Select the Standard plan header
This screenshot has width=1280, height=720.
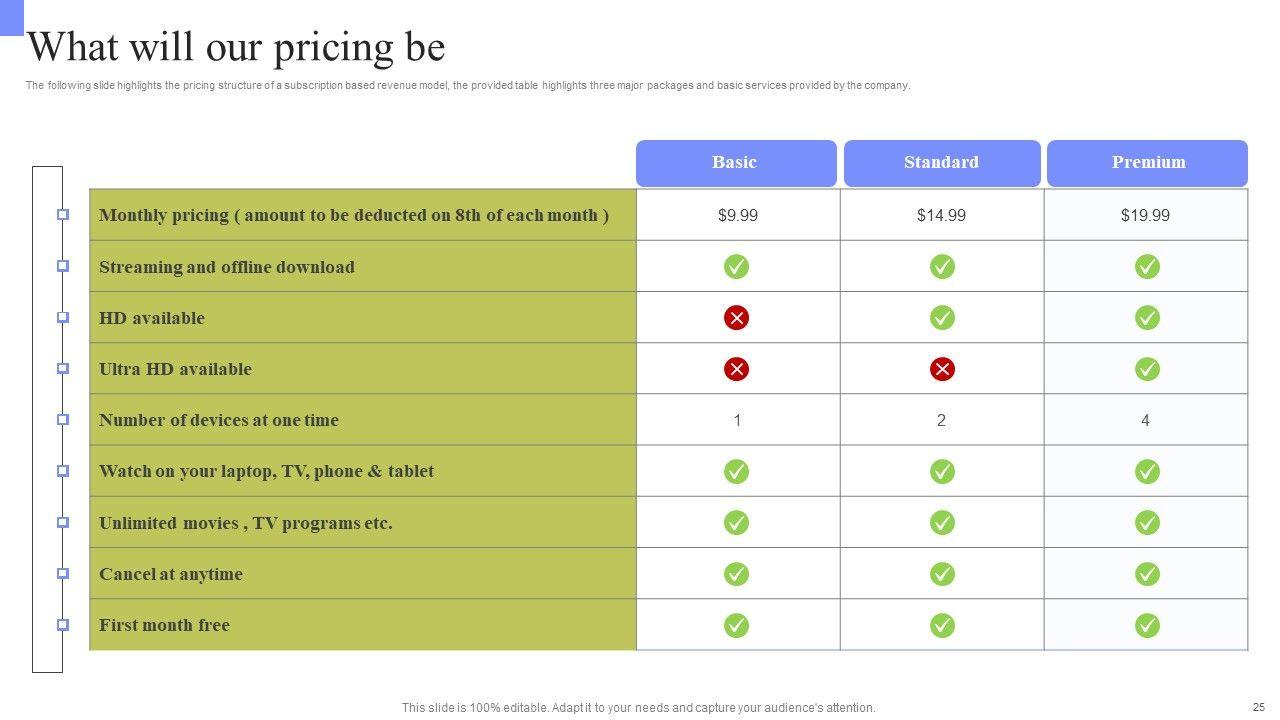point(941,163)
